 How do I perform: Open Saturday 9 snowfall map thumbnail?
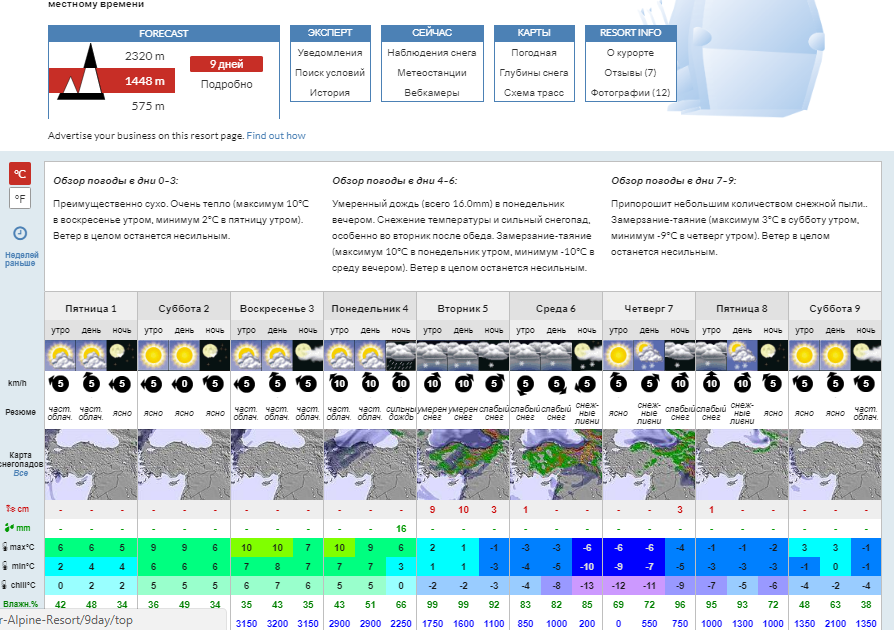[835, 465]
